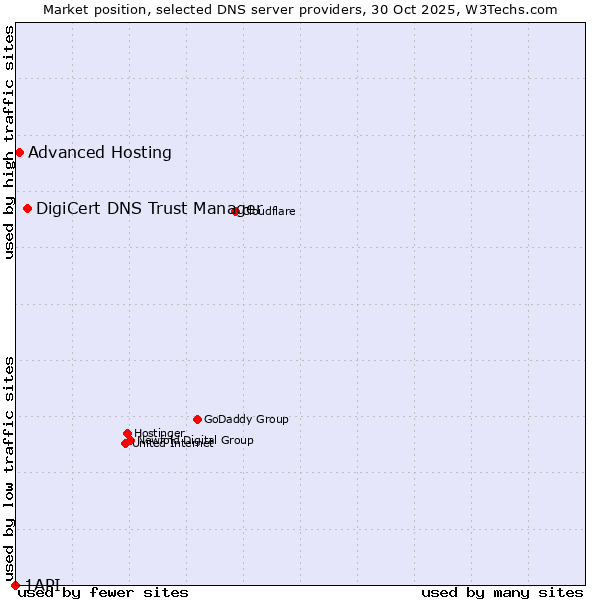
Task: Select the Cloudflare data point
Action: [236, 211]
